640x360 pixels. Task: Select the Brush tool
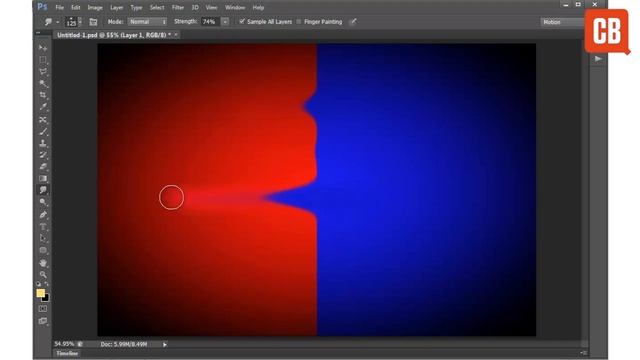click(43, 132)
